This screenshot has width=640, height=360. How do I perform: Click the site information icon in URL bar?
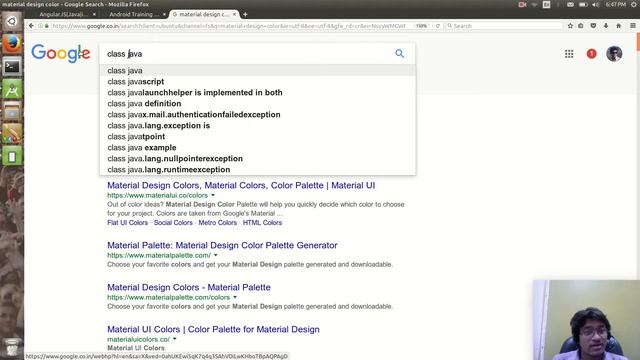[x=40, y=26]
